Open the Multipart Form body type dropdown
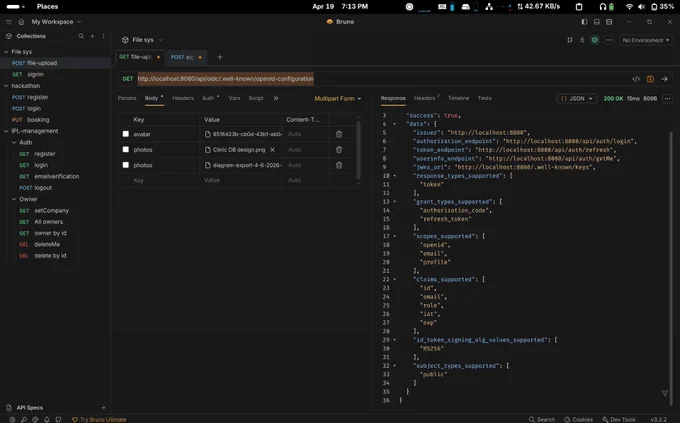Viewport: 680px width, 423px height. (338, 99)
